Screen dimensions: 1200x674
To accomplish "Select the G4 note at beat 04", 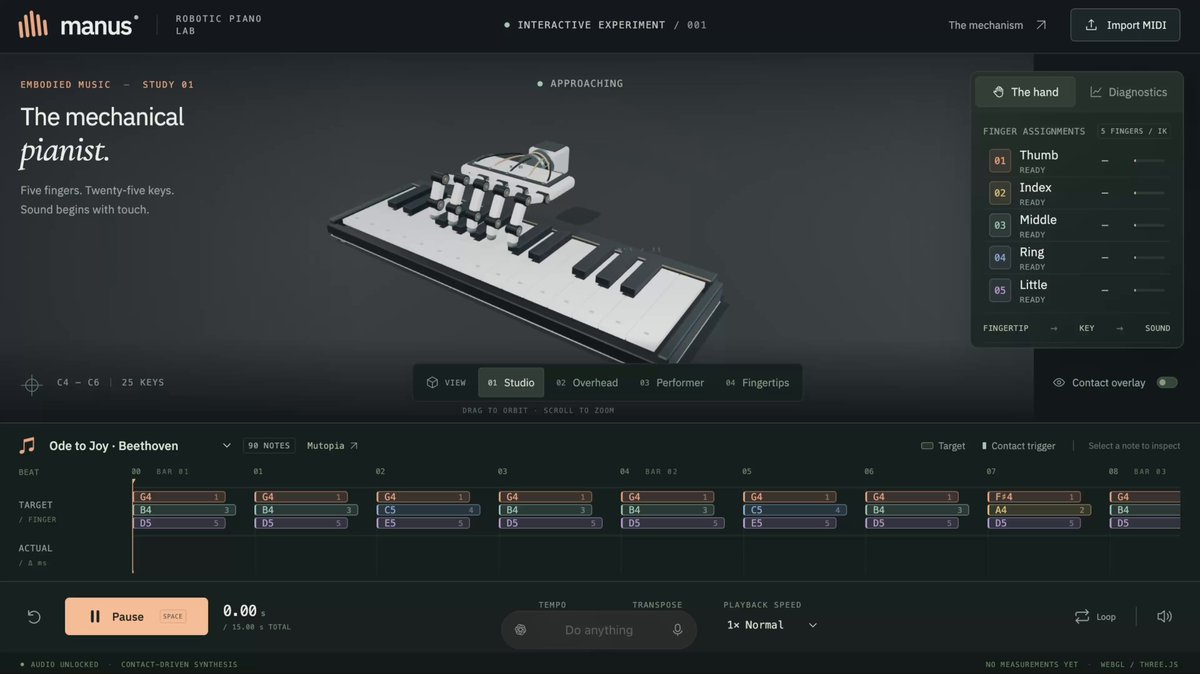I will point(667,497).
